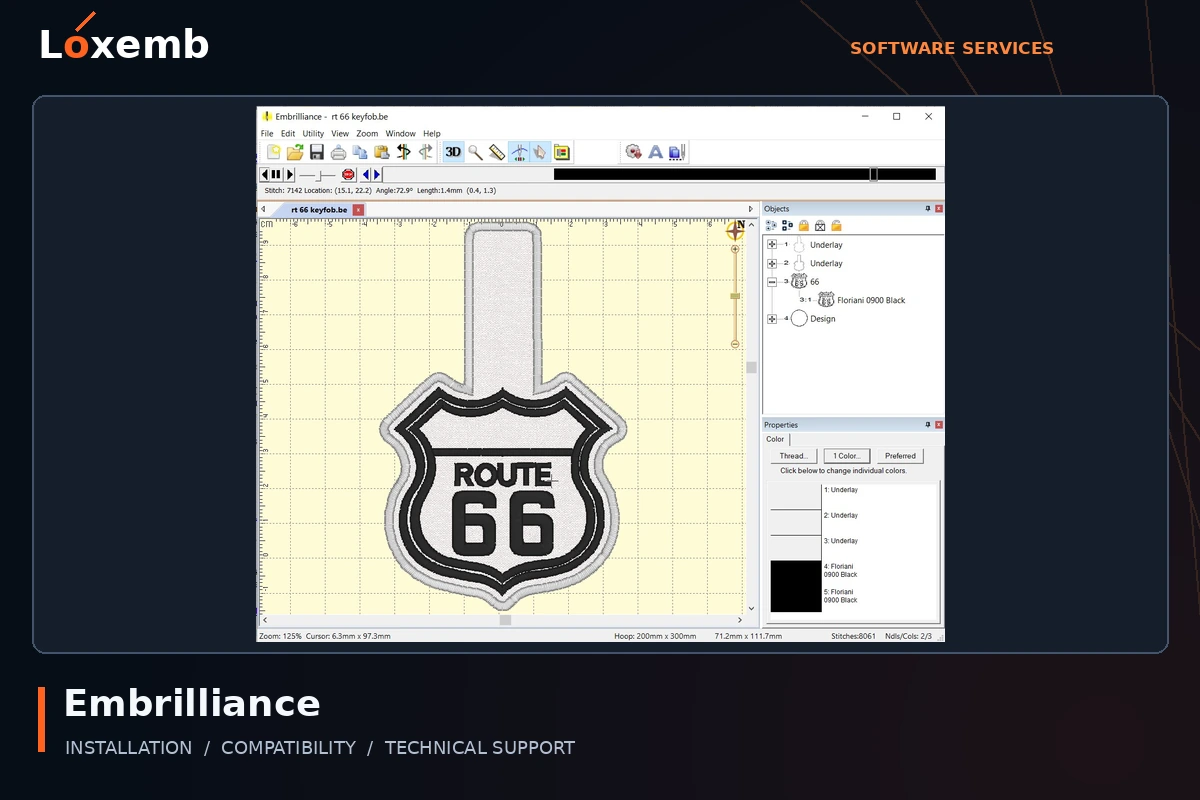Collapse object 3 named 66
Viewport: 1200px width, 800px height.
(772, 282)
